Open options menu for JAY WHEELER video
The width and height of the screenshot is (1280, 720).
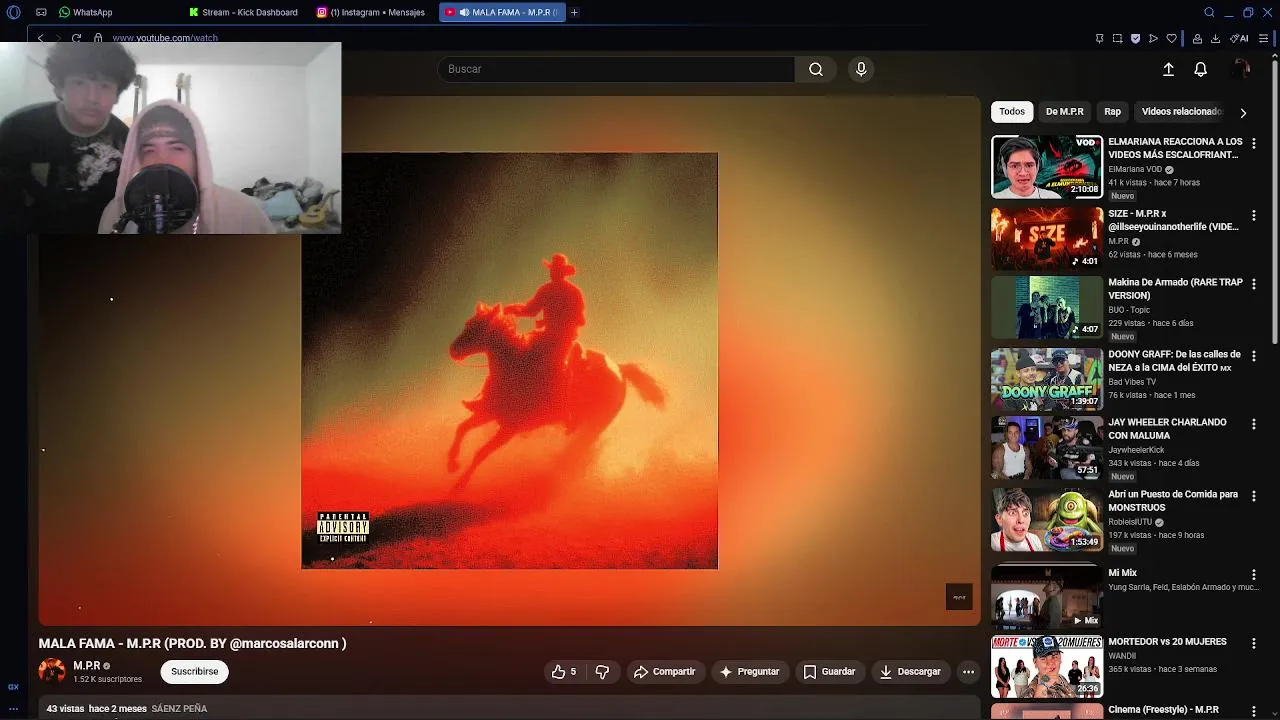(1253, 425)
